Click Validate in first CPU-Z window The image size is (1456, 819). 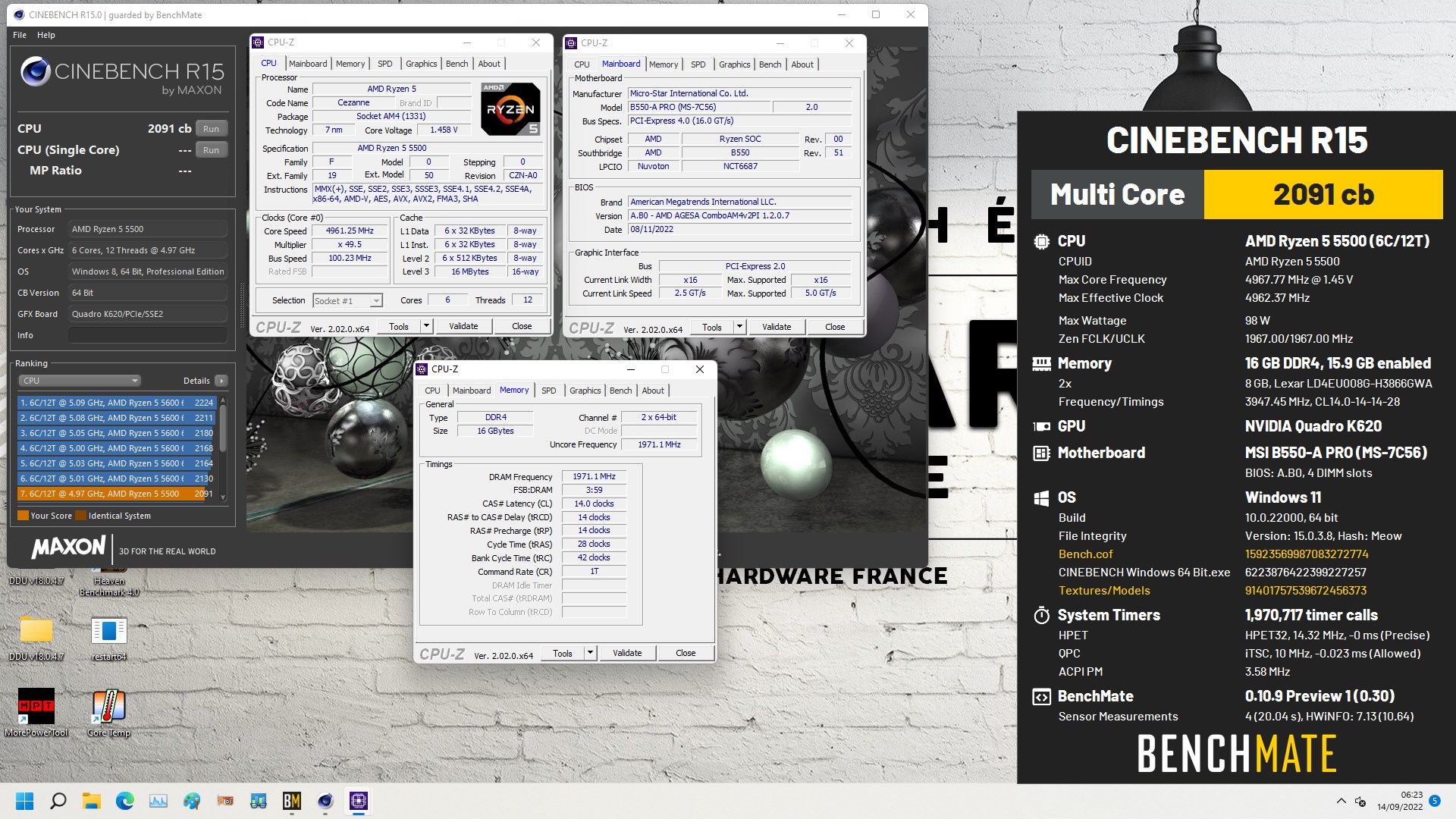click(x=463, y=327)
